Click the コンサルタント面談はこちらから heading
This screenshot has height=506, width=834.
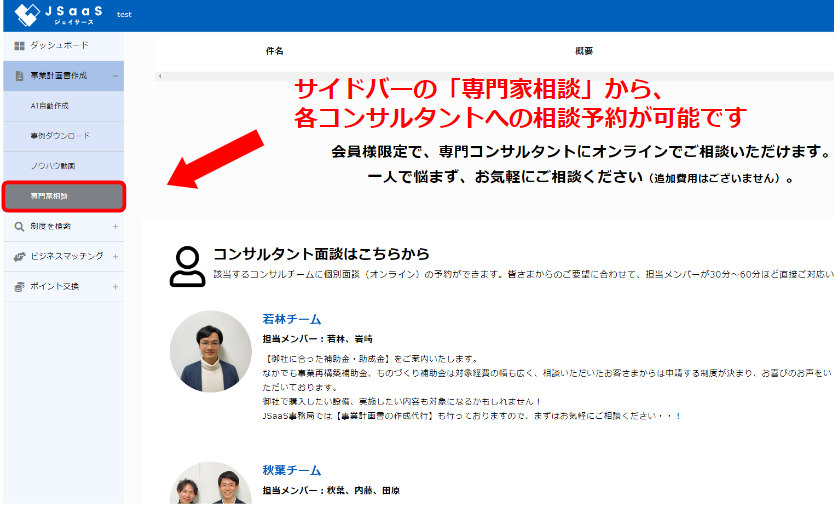pos(321,254)
